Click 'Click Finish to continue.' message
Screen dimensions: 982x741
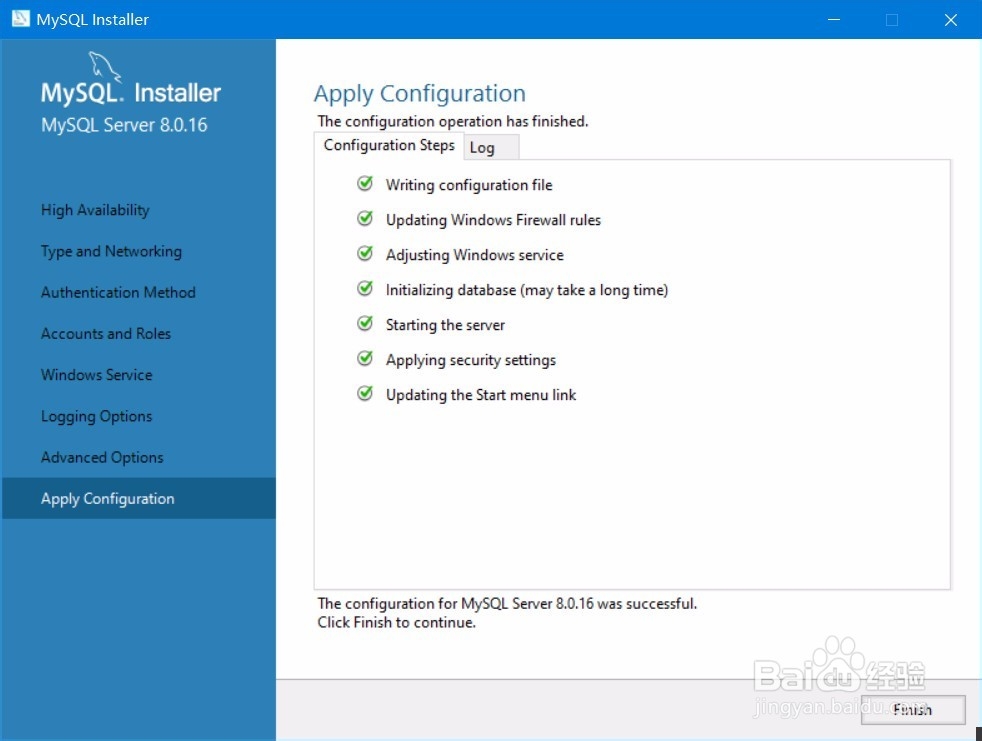point(396,623)
